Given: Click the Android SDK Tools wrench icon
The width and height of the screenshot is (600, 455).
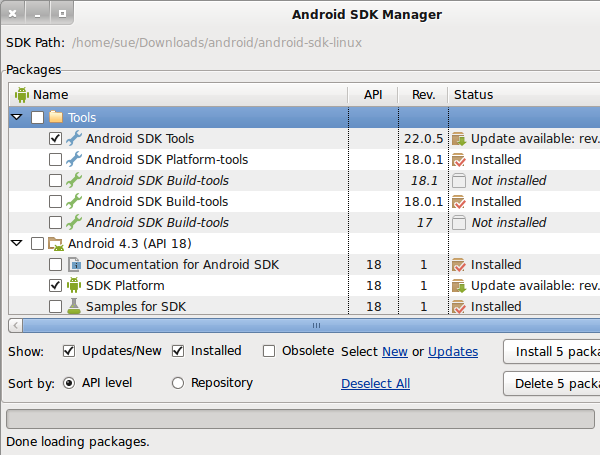Looking at the screenshot, I should (x=74, y=139).
